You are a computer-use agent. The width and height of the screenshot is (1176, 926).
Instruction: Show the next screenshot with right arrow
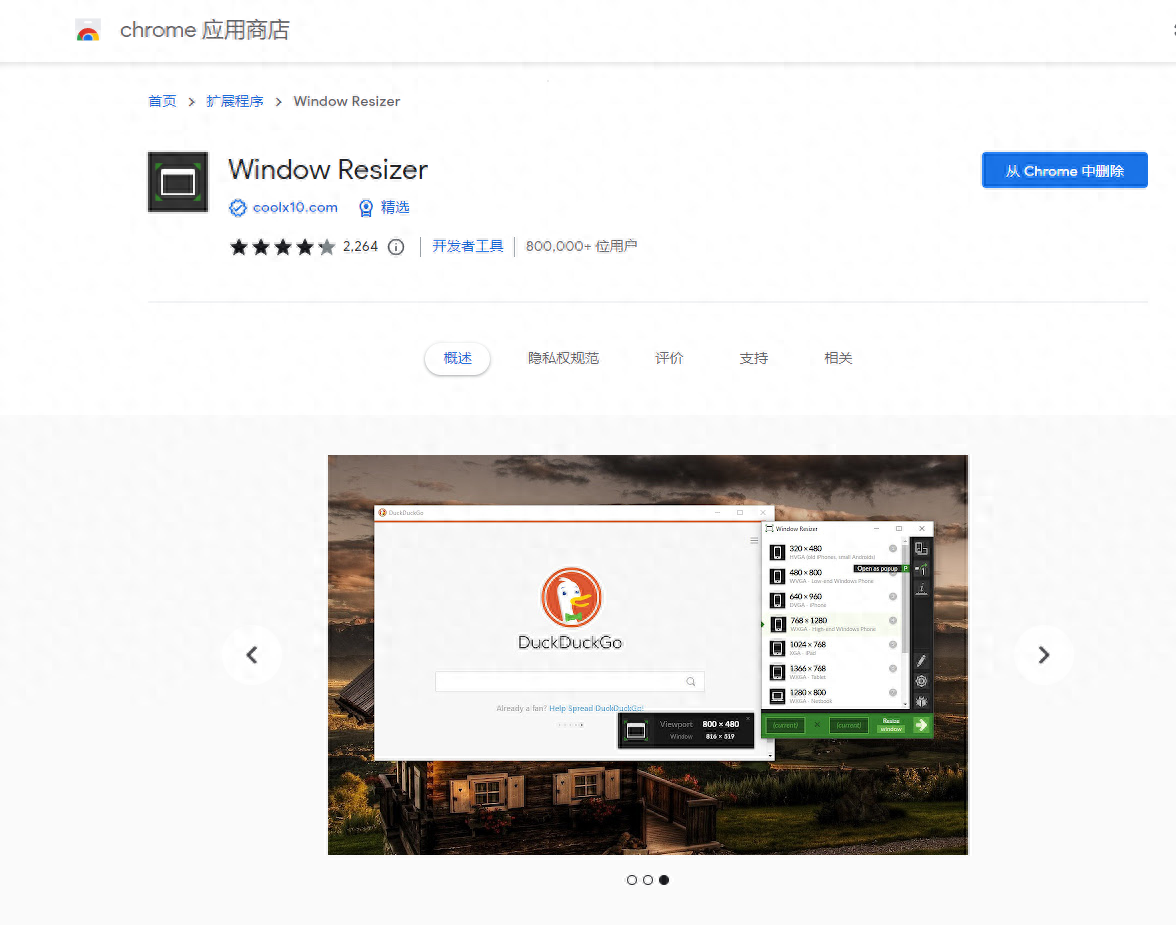1044,655
